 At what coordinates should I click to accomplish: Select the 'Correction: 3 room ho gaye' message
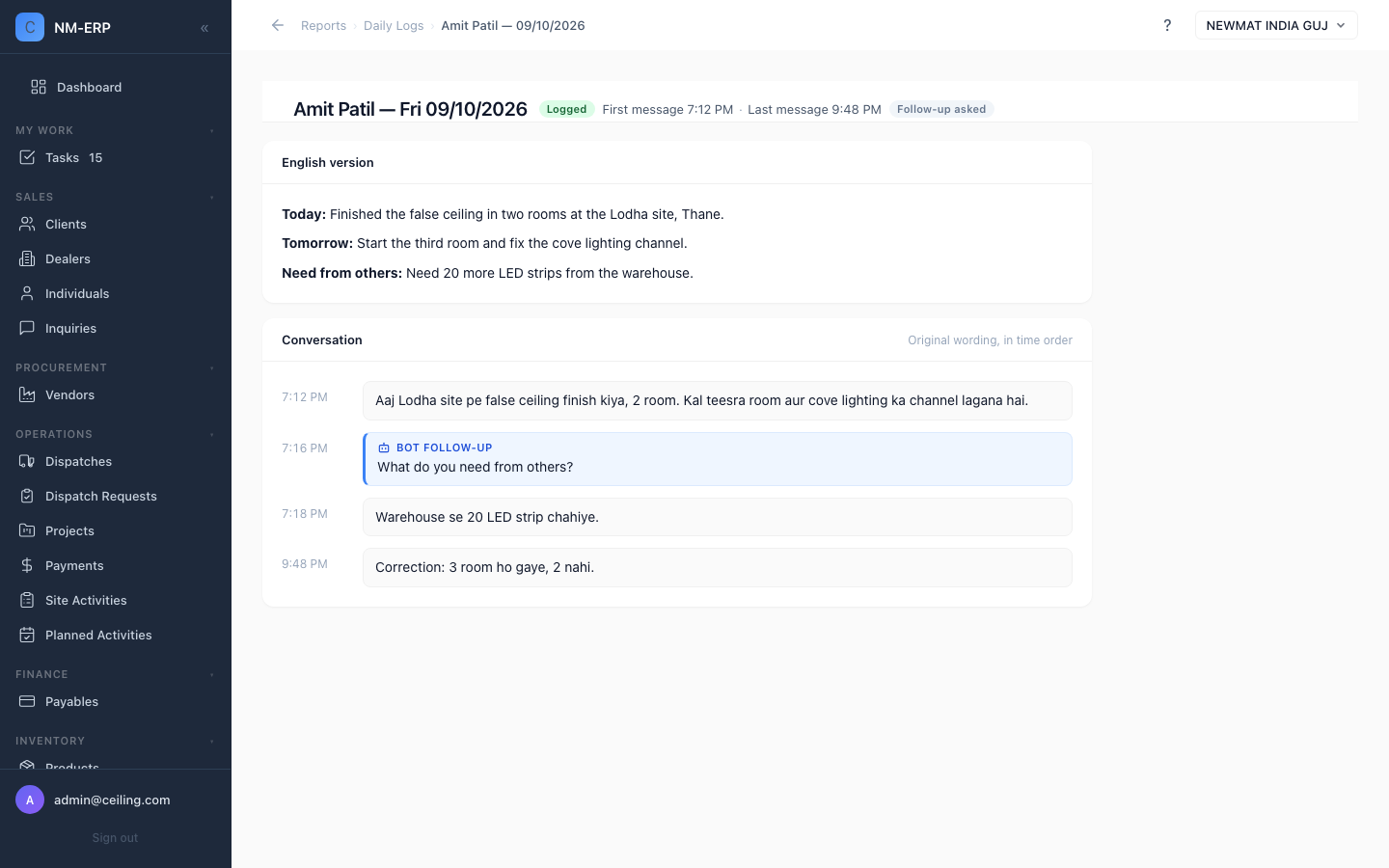click(718, 567)
